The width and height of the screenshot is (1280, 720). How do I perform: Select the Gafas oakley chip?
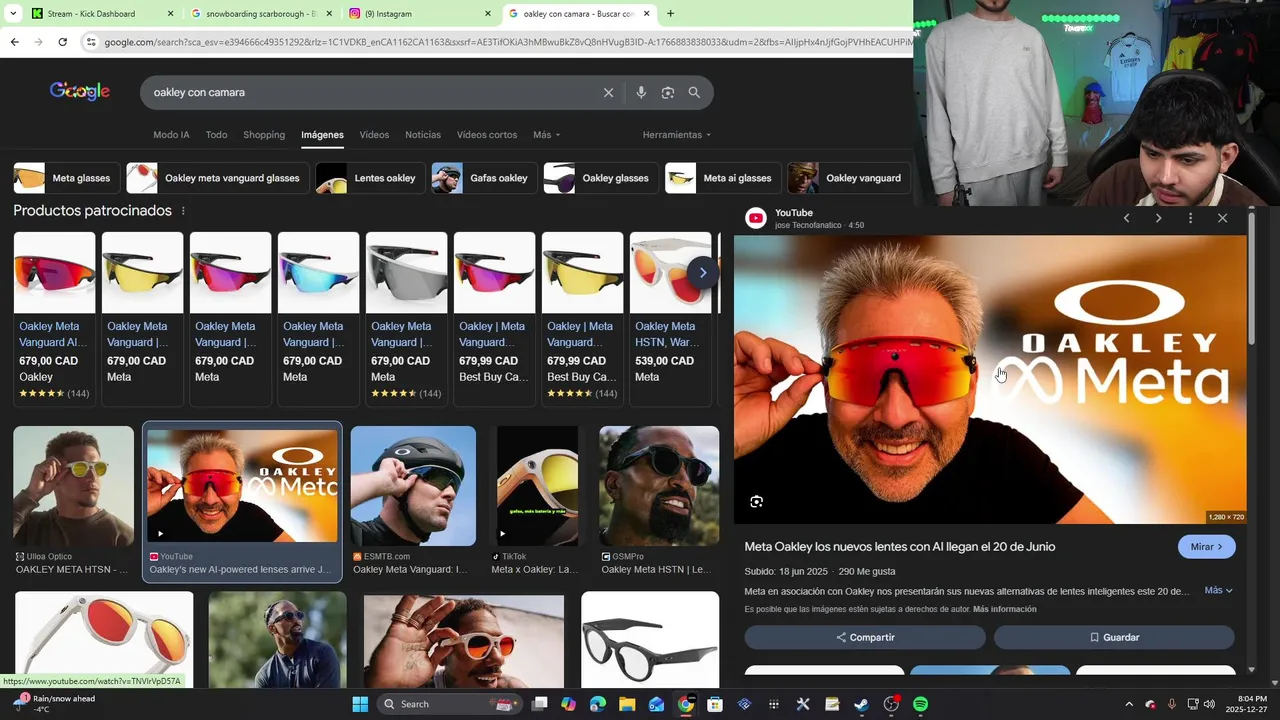484,178
